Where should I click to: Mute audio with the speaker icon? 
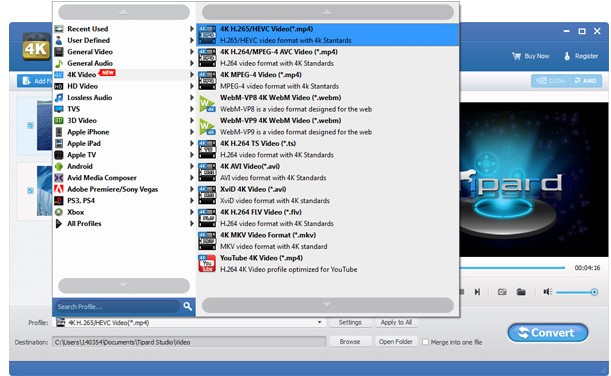[x=547, y=291]
